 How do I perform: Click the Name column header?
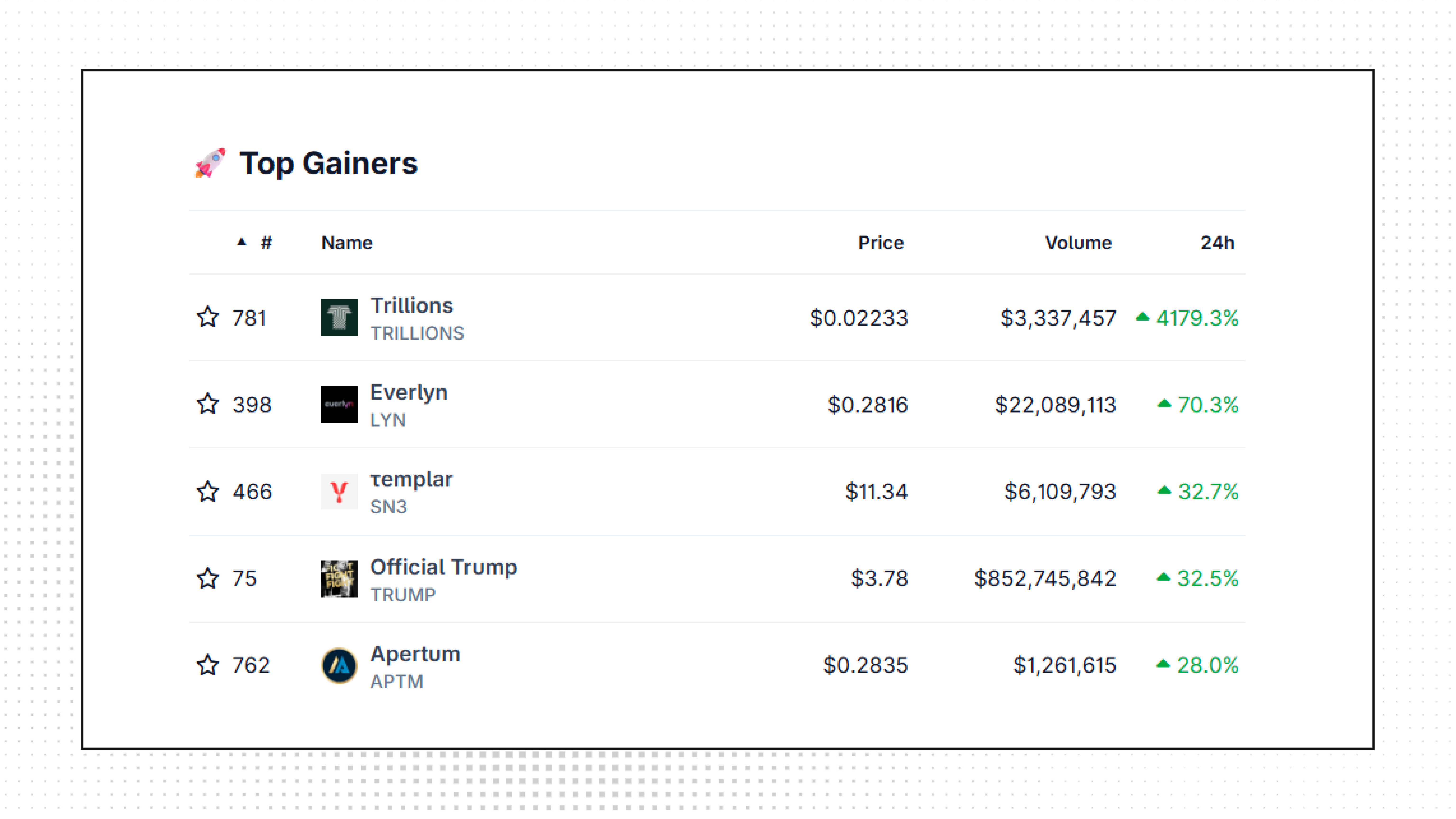pyautogui.click(x=346, y=243)
